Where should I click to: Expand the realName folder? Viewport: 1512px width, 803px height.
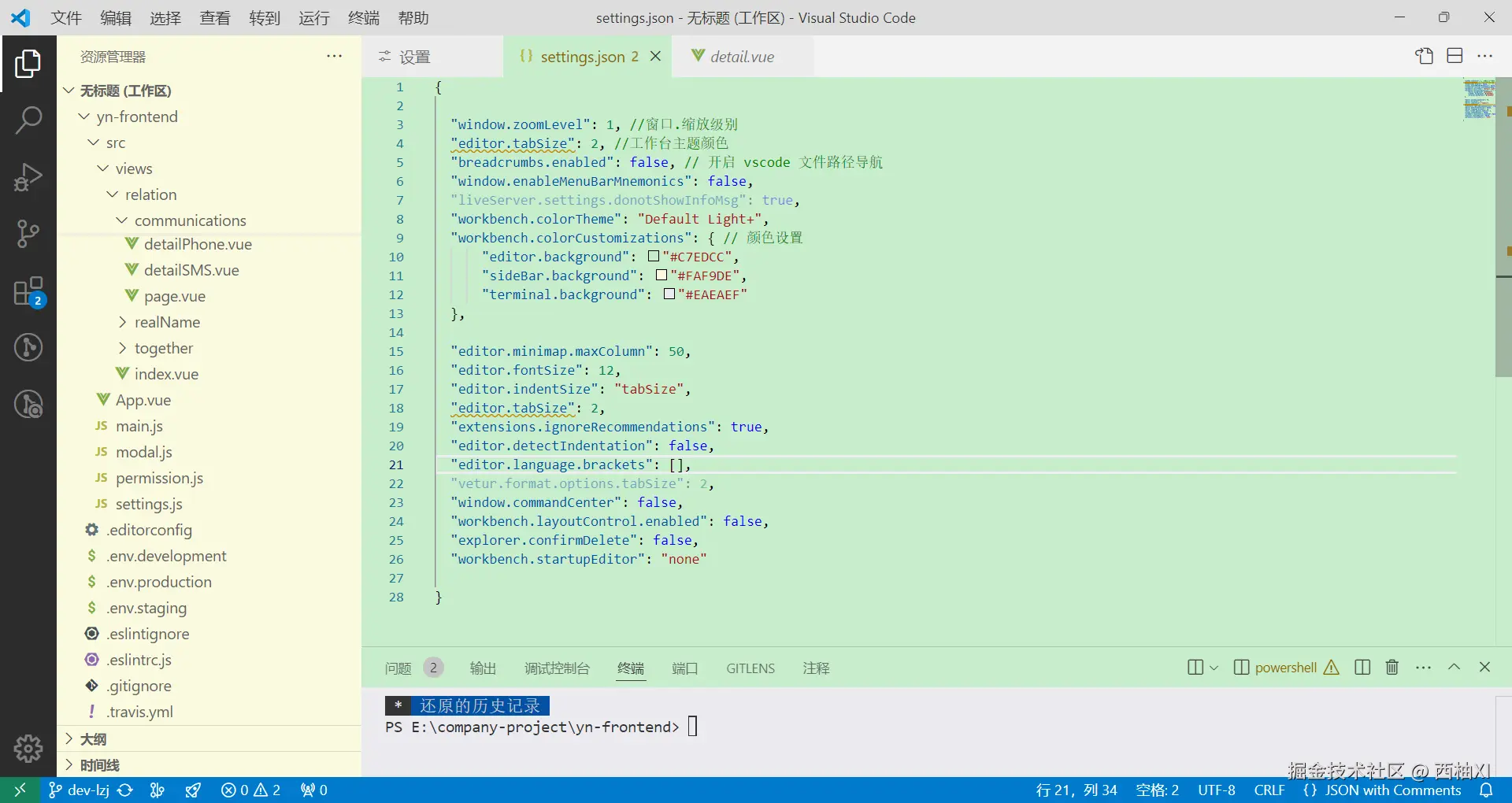coord(122,322)
